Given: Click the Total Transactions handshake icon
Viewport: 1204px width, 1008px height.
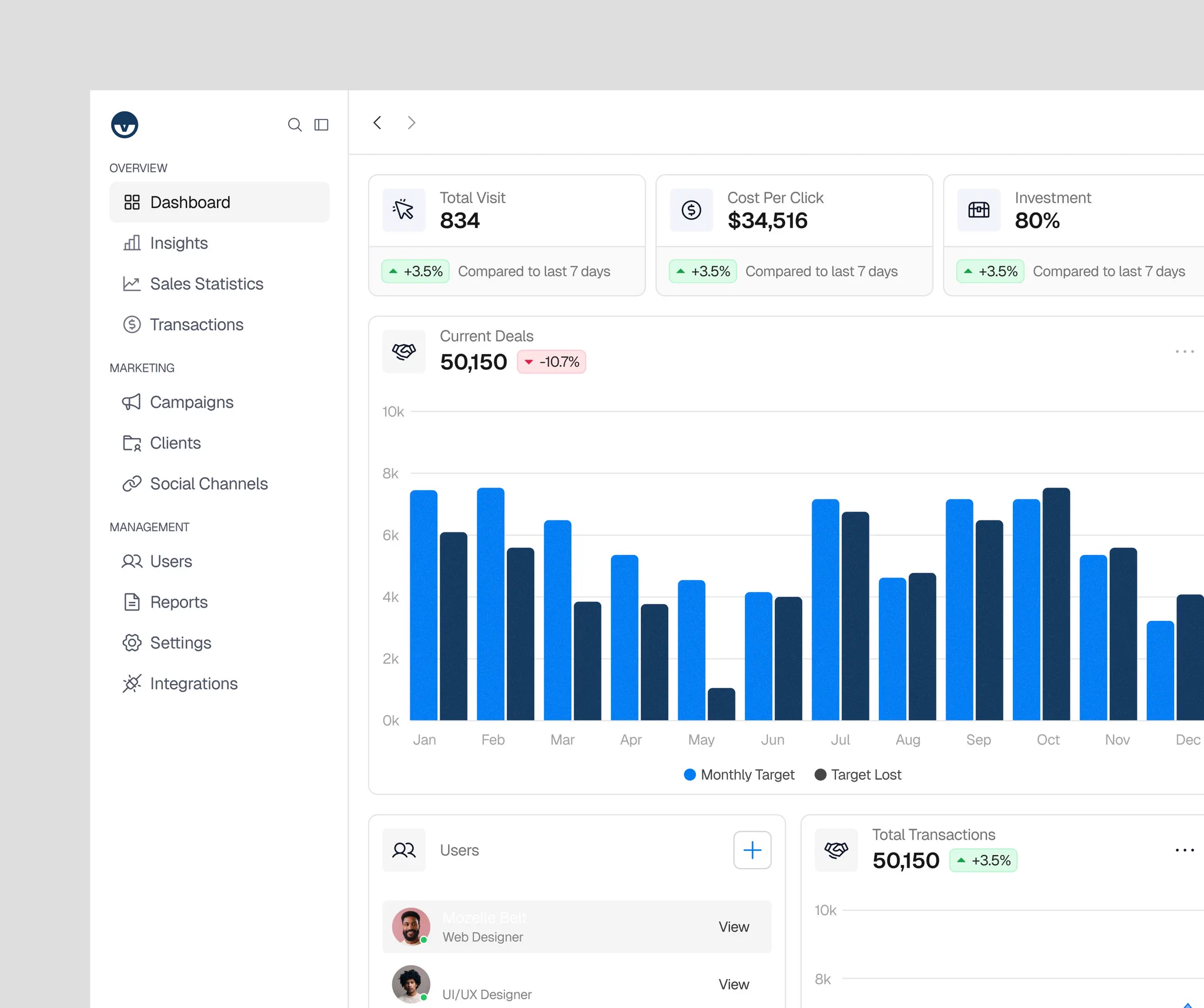Looking at the screenshot, I should coord(836,850).
